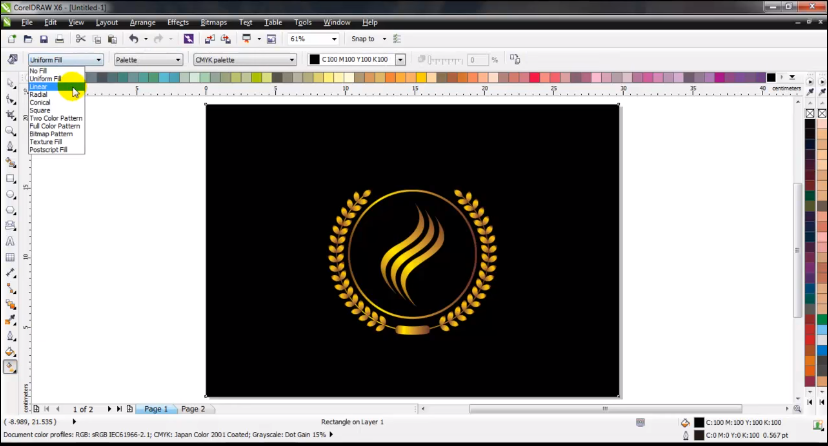The image size is (828, 446).
Task: Choose Two Color Pattern fill type
Action: [56, 118]
